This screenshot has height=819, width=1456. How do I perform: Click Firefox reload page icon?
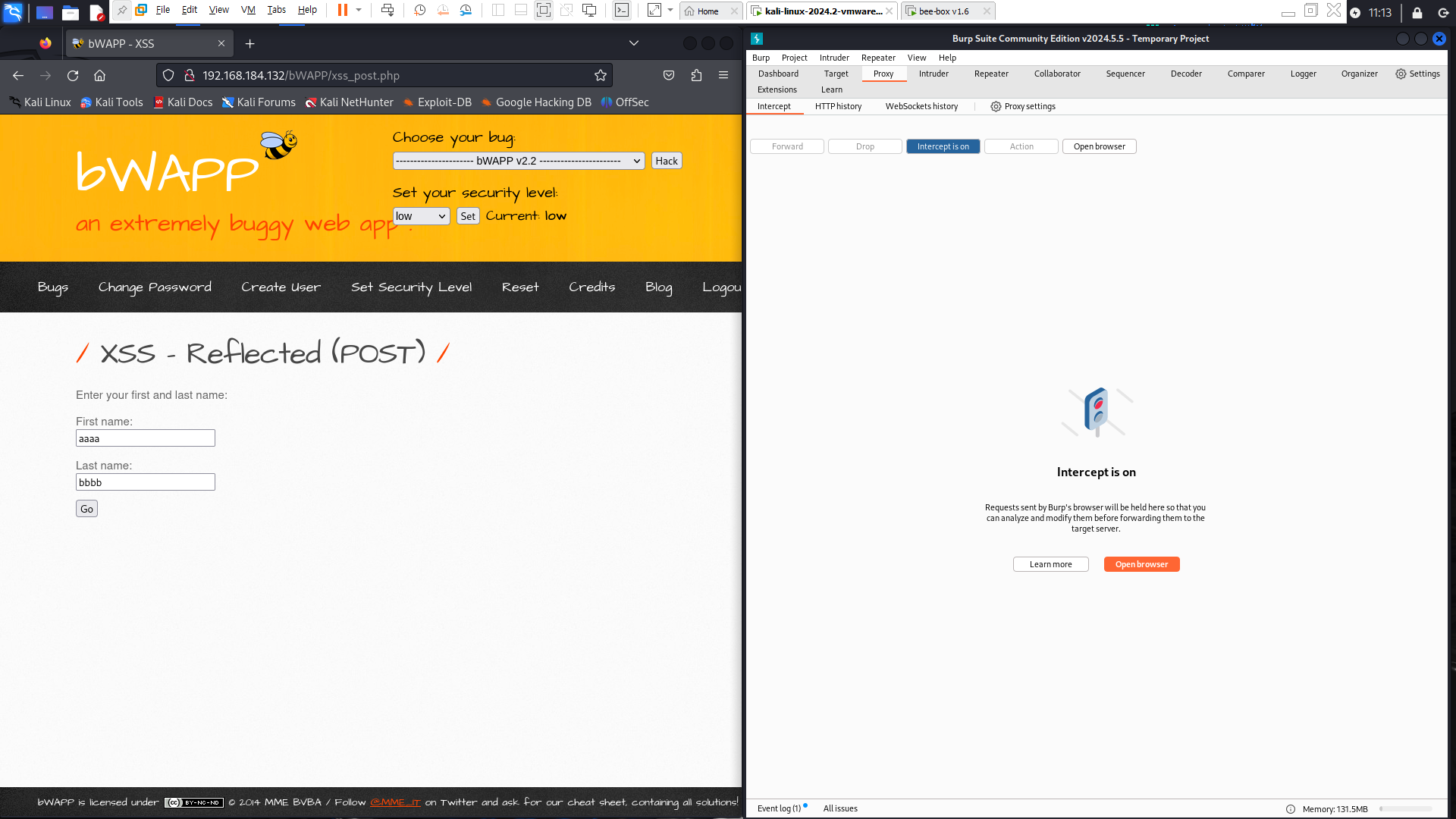pos(73,75)
